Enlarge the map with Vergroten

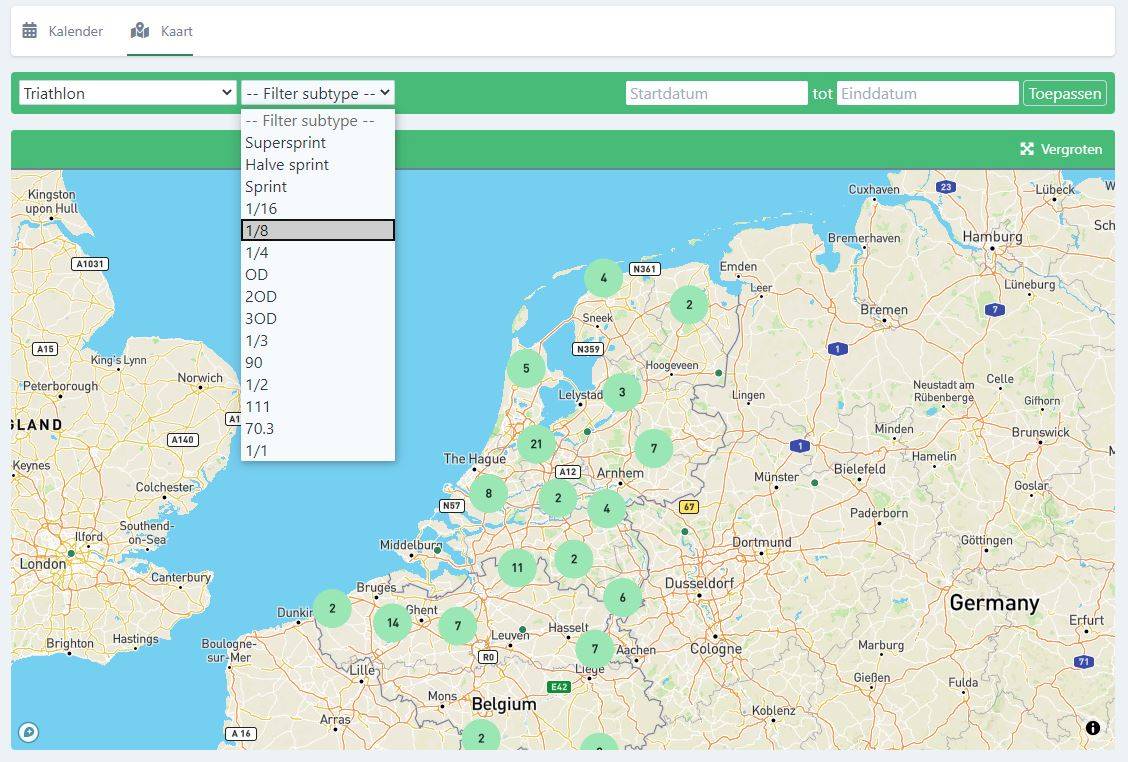(x=1061, y=149)
